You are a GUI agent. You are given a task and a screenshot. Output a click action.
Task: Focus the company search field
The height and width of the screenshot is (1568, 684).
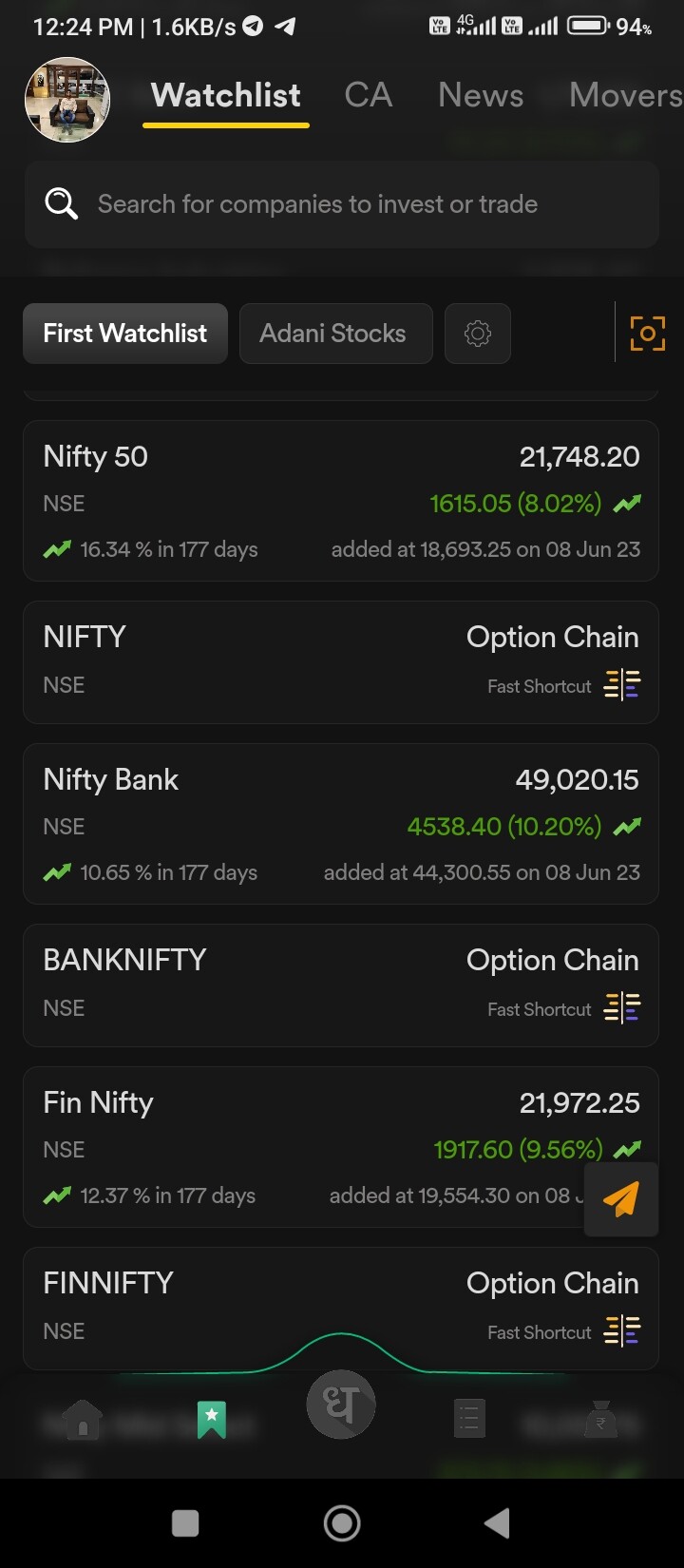361,204
